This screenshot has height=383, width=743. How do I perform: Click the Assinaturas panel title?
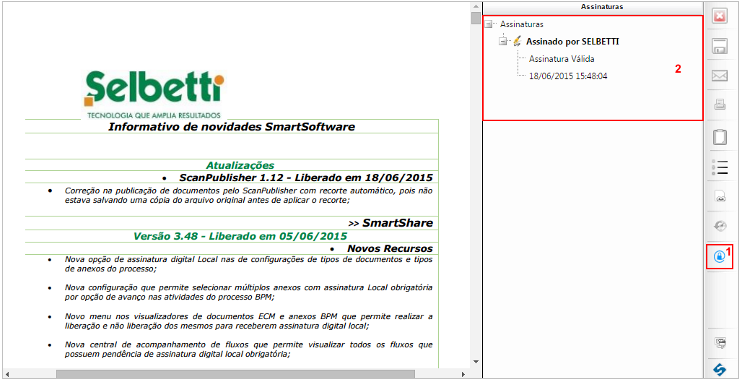click(x=602, y=7)
